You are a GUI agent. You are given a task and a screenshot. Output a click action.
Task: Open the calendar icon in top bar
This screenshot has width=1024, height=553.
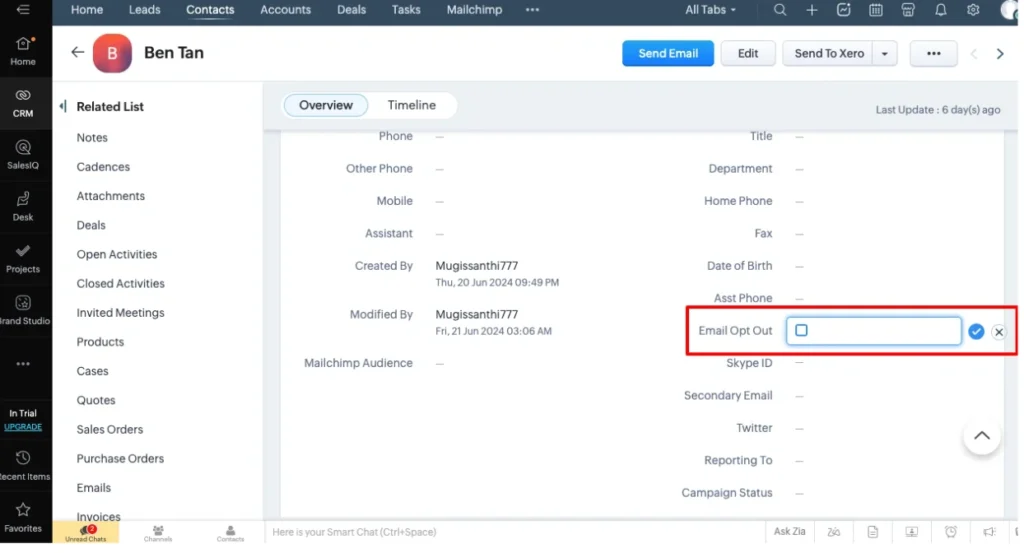click(876, 10)
